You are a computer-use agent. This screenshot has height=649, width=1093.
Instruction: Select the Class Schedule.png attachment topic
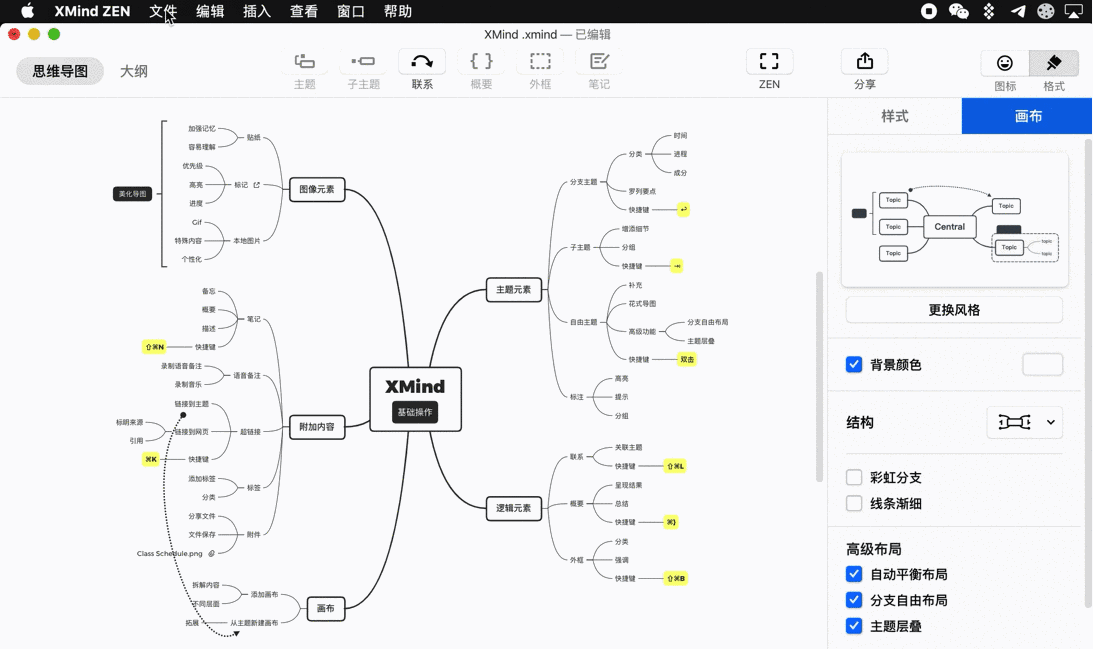pos(169,553)
